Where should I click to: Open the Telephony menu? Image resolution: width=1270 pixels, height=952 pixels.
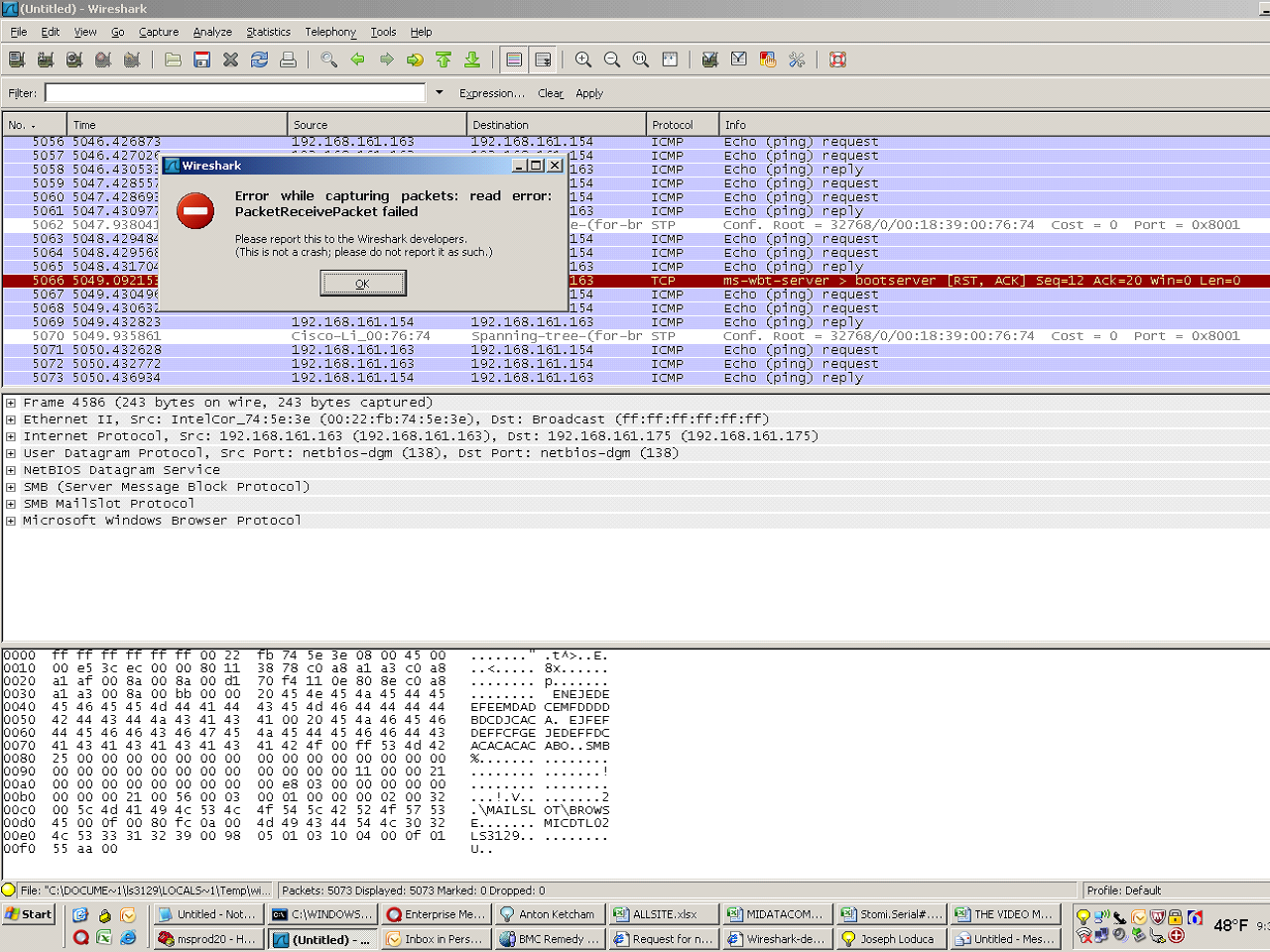pos(330,32)
